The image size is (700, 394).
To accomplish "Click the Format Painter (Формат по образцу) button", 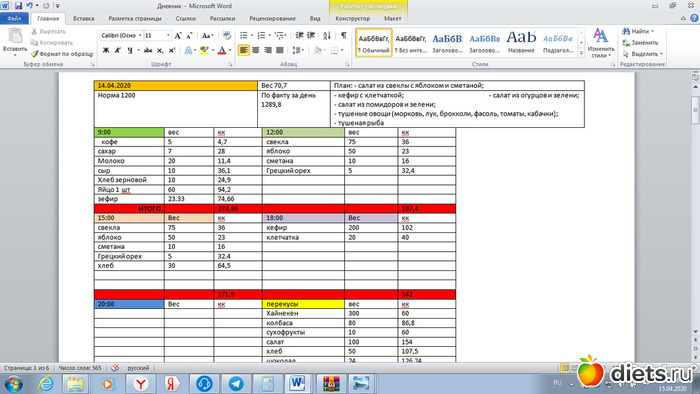I will tap(62, 54).
